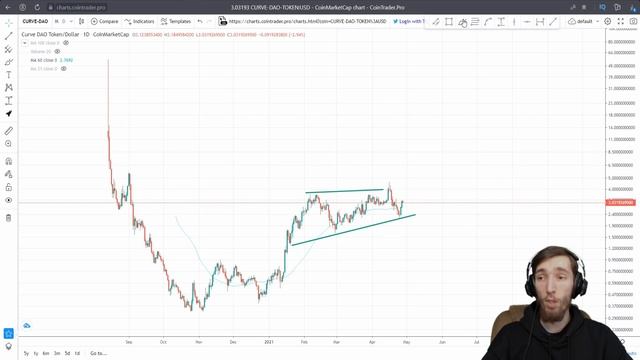Toggle magnet mode in left toolbar
The image size is (640, 360).
point(9,161)
